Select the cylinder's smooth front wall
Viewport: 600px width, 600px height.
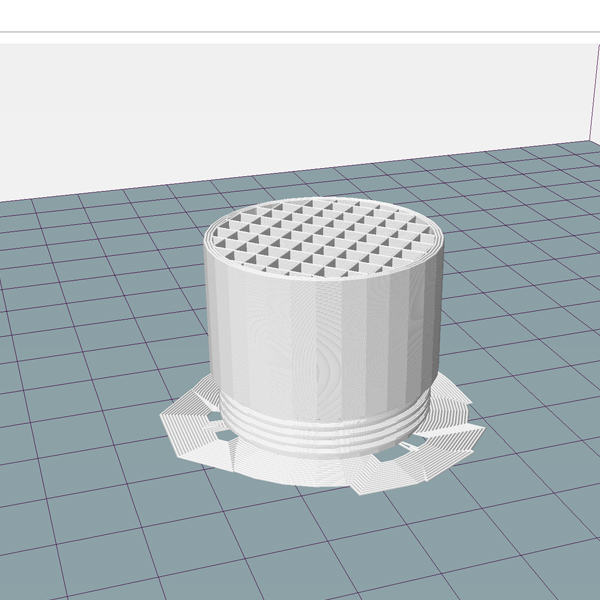(320, 340)
